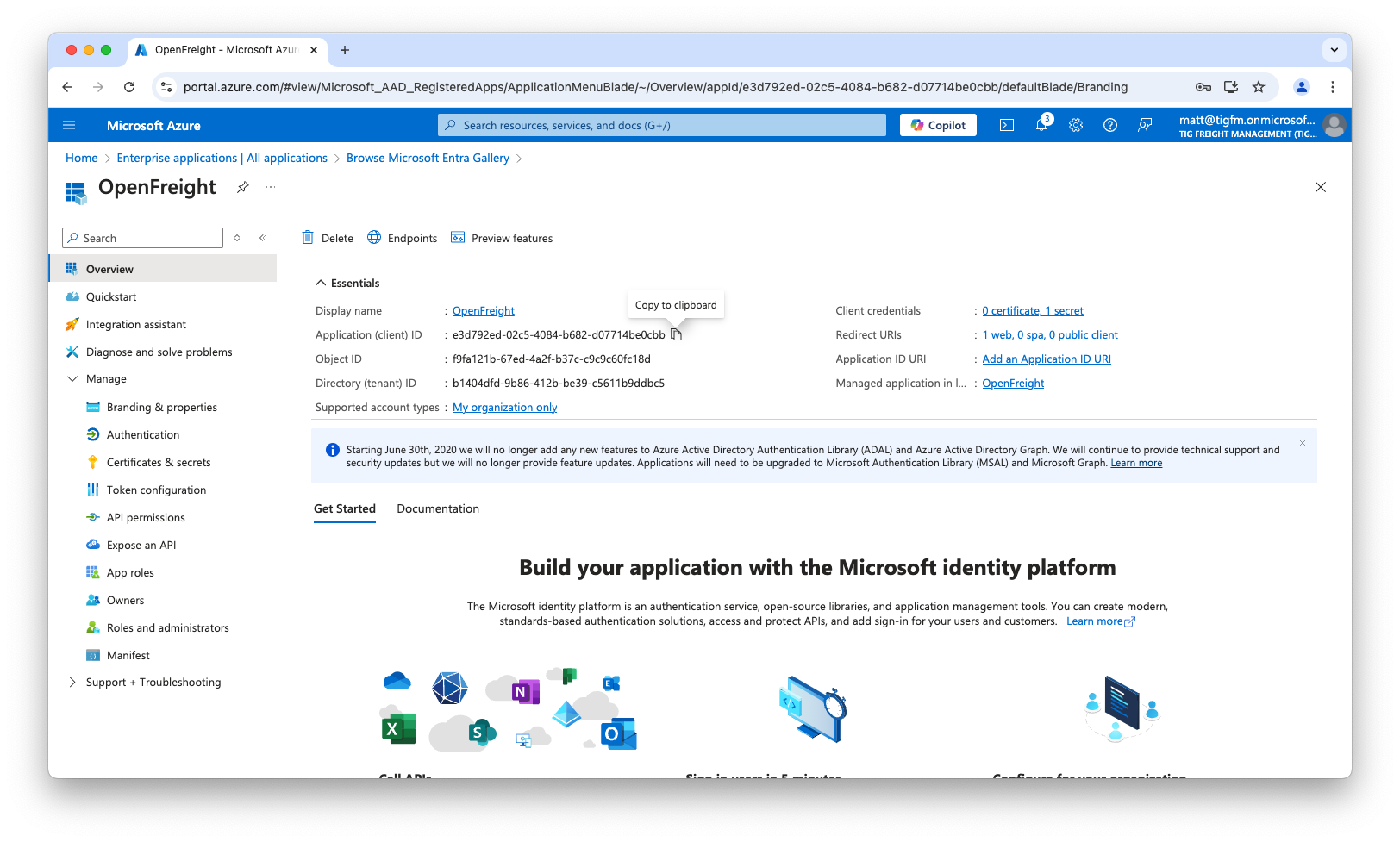Open the Azure portal hamburger menu
1400x842 pixels.
coord(69,125)
